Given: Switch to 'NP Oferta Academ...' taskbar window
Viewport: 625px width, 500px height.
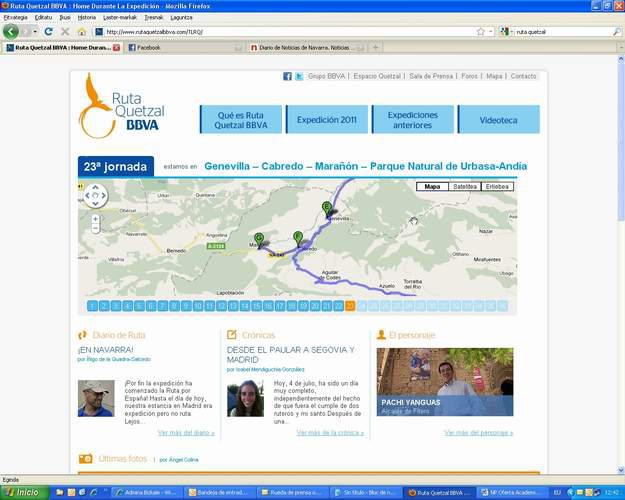Looking at the screenshot, I should 512,493.
